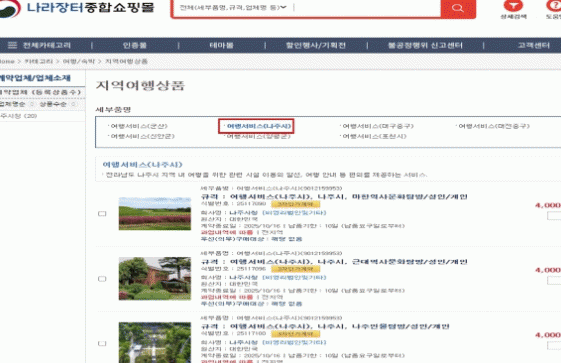Open the 할인행사/기획전 menu

click(316, 45)
